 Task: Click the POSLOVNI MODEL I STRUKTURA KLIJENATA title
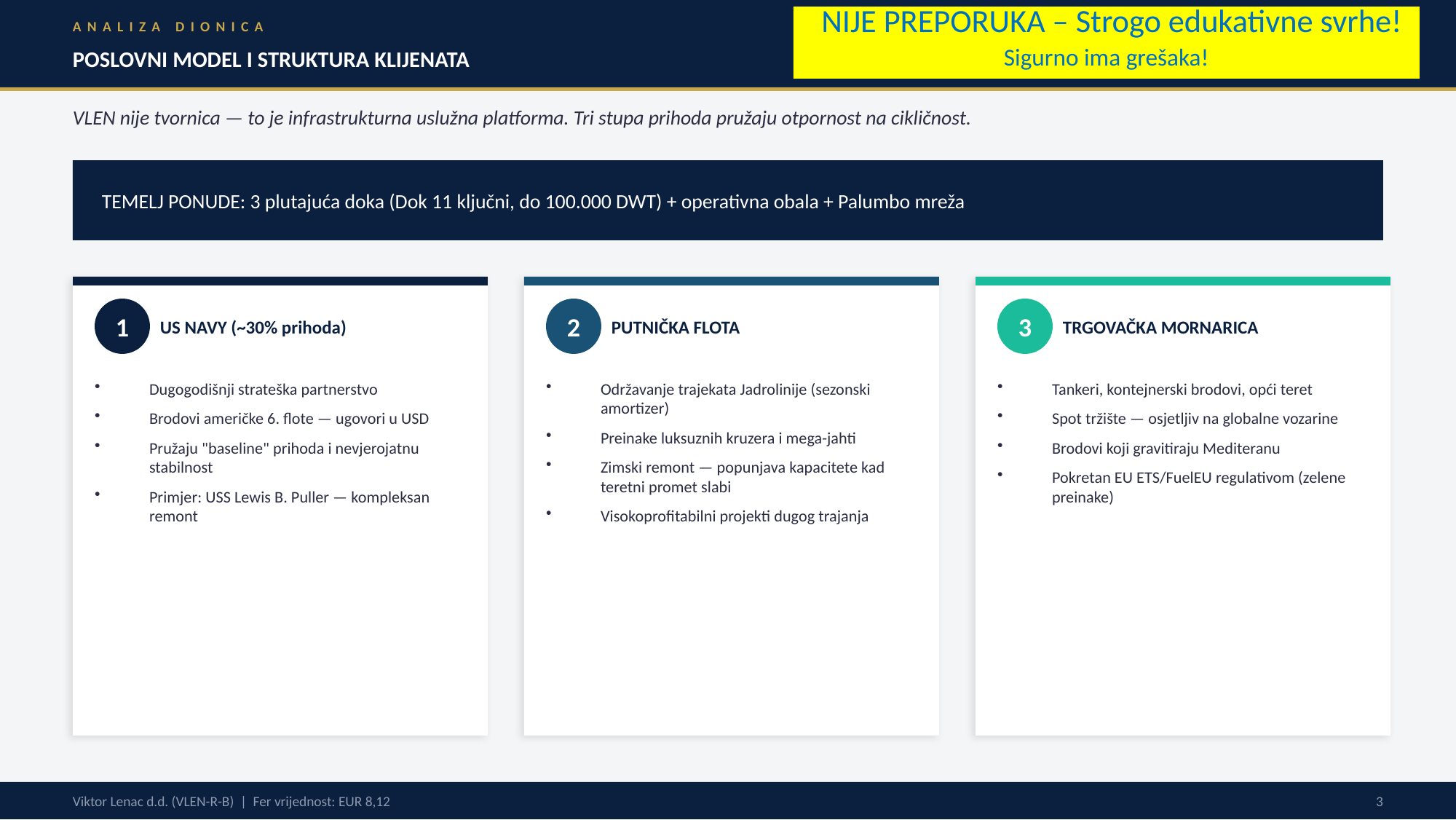point(271,60)
